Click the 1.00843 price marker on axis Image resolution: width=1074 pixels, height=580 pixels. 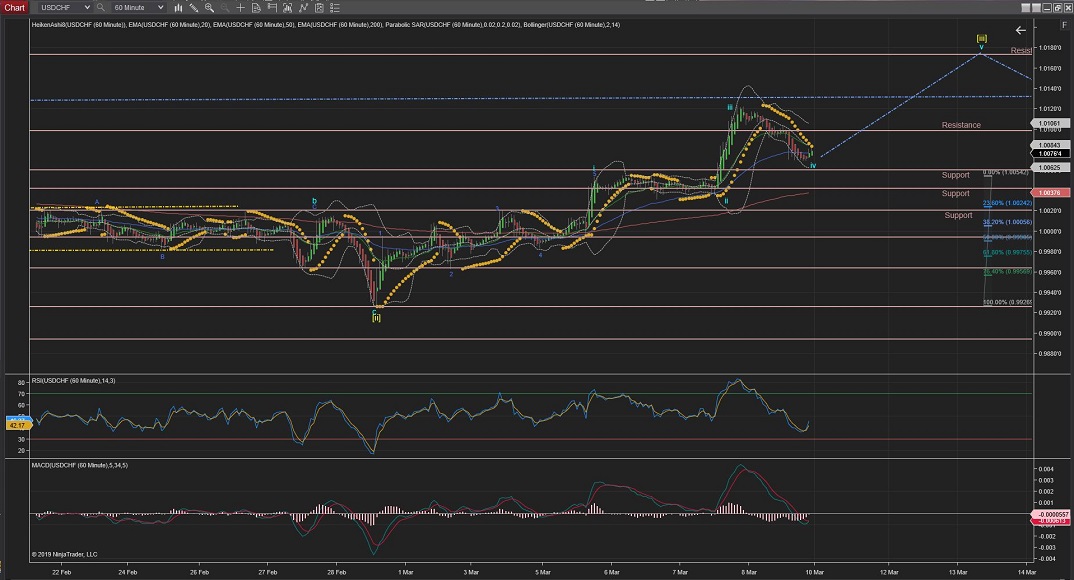(x=1049, y=145)
